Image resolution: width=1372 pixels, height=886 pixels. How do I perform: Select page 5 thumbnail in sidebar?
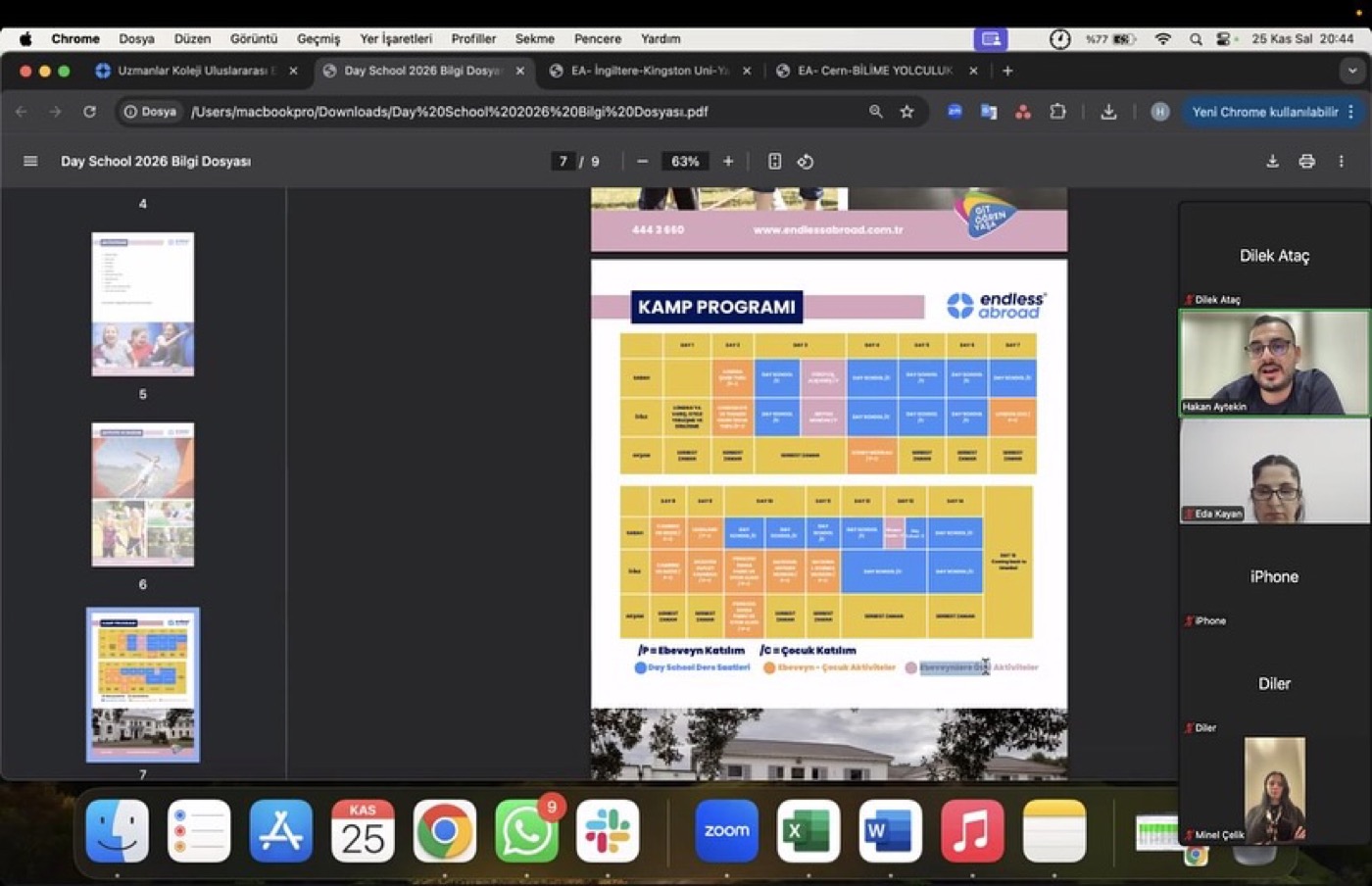tap(143, 304)
